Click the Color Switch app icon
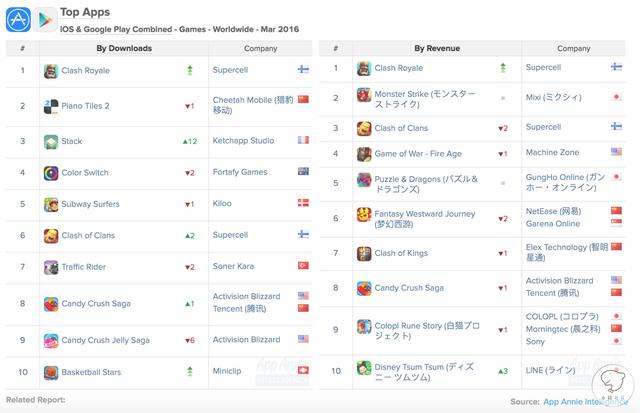The width and height of the screenshot is (640, 413). (x=51, y=173)
